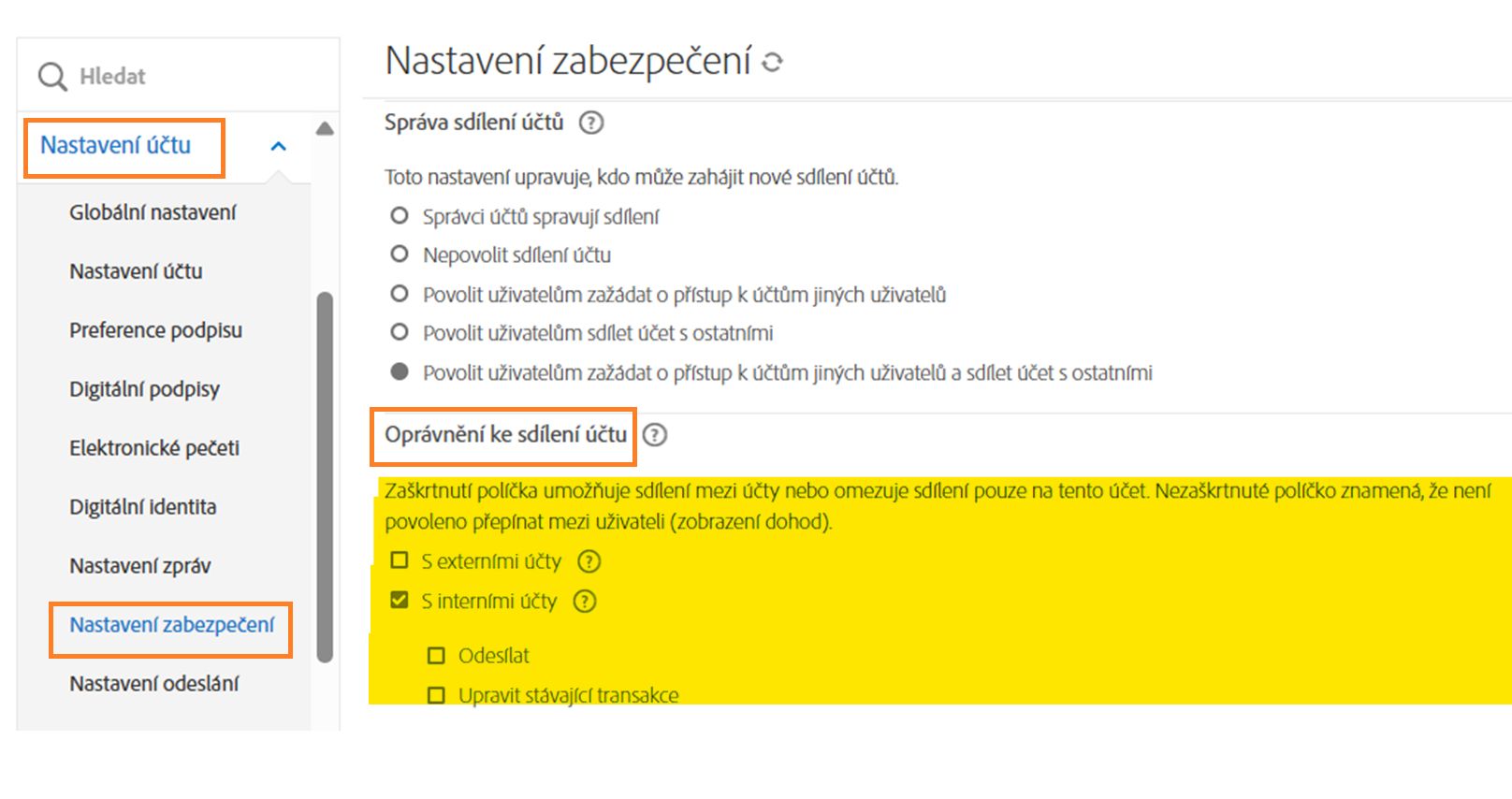Screen dimensions: 1512x799
Task: Check the Upravit stávající transakce checkbox
Action: pos(436,695)
